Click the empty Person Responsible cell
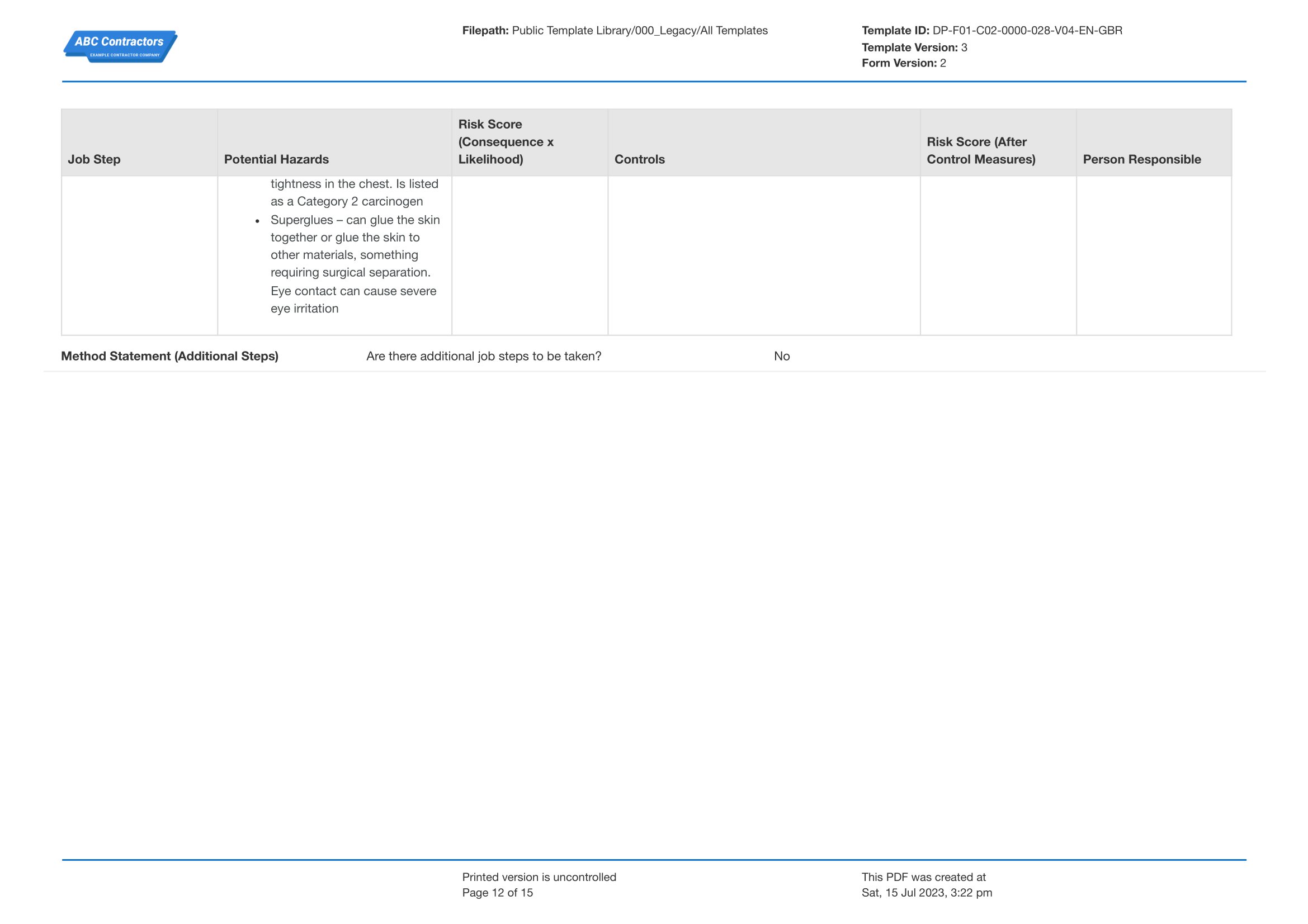This screenshot has height=924, width=1308. (x=1153, y=255)
